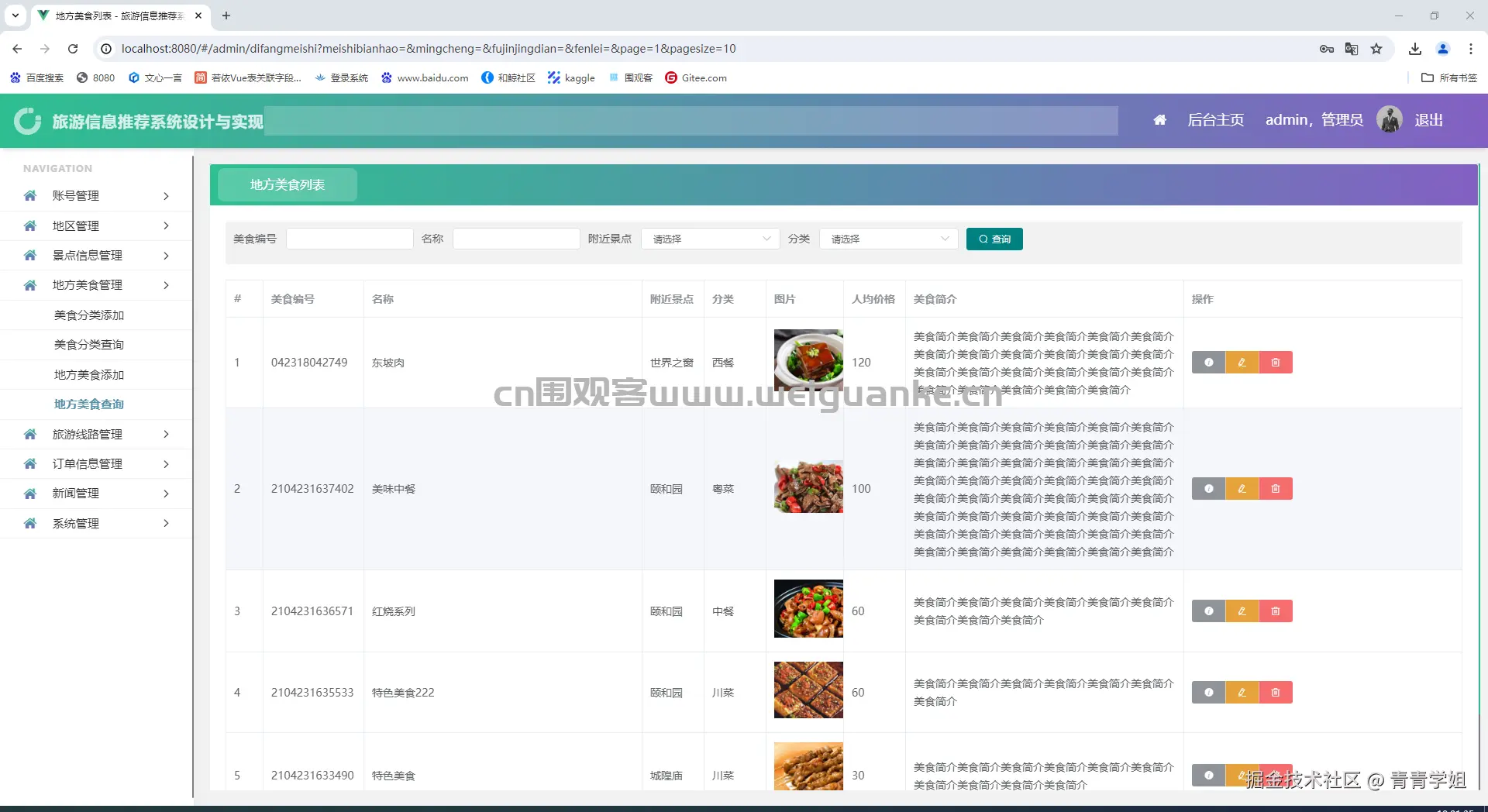The height and width of the screenshot is (812, 1488).
Task: Open the kaggle bookmark
Action: click(571, 77)
